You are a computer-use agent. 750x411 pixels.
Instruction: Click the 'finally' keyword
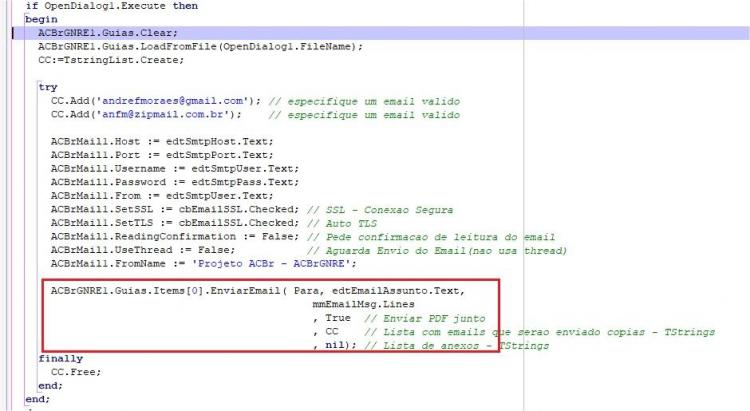(61, 358)
